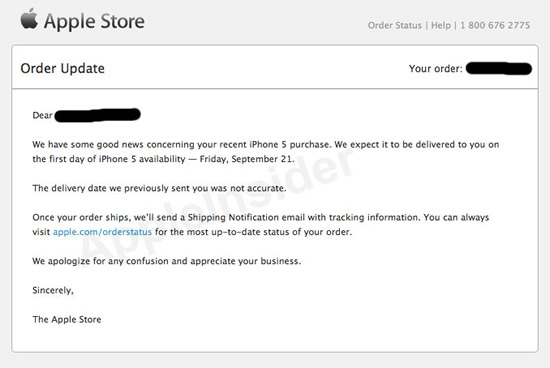
Task: Click the blacked-out order number
Action: pyautogui.click(x=498, y=68)
